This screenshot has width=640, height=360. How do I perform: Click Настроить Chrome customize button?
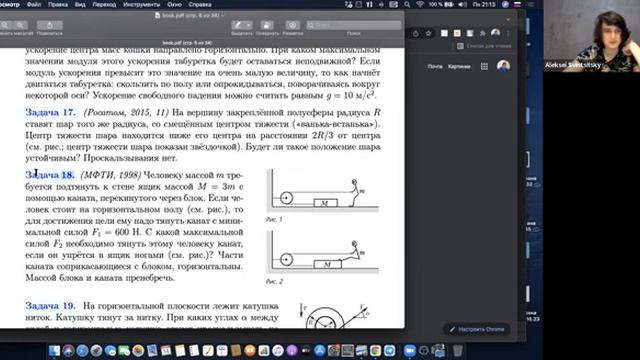(477, 329)
